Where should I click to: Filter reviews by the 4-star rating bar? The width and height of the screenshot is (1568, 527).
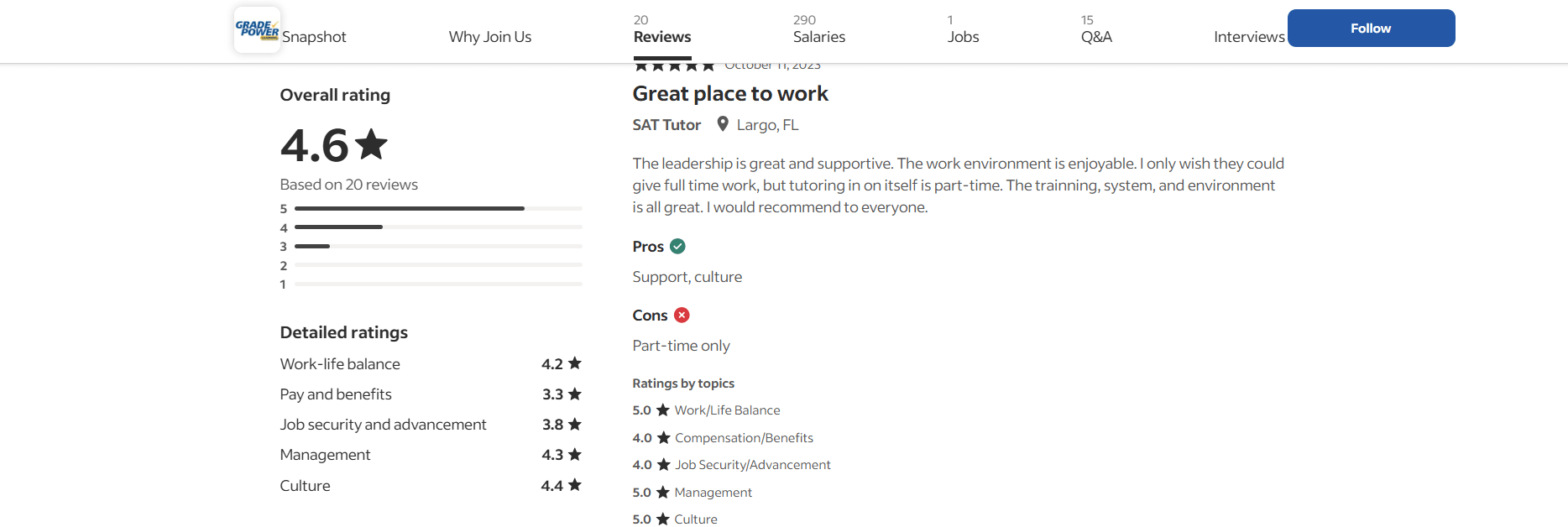(431, 227)
